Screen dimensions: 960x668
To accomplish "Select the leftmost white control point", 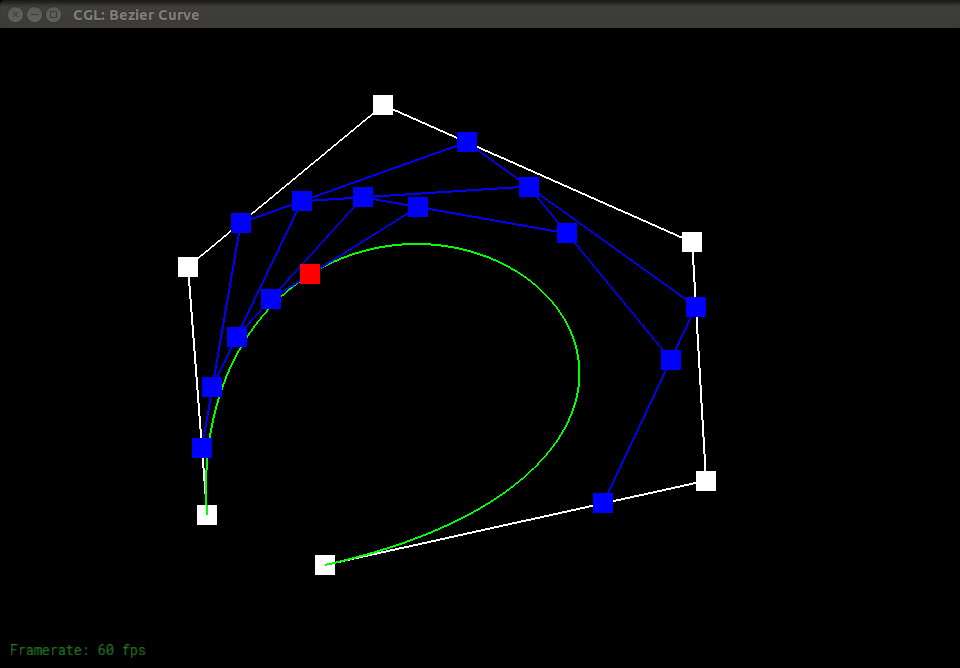I will tap(188, 267).
